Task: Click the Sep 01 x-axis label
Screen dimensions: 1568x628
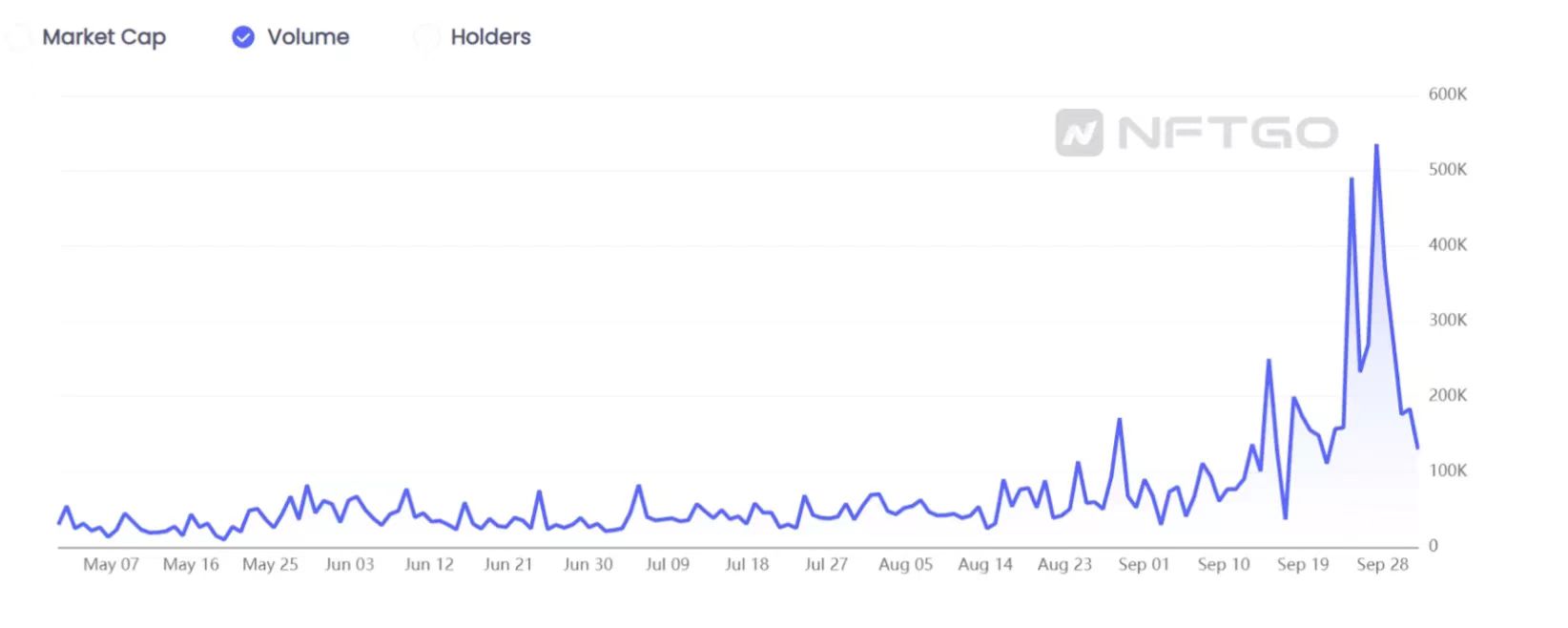Action: tap(1144, 564)
